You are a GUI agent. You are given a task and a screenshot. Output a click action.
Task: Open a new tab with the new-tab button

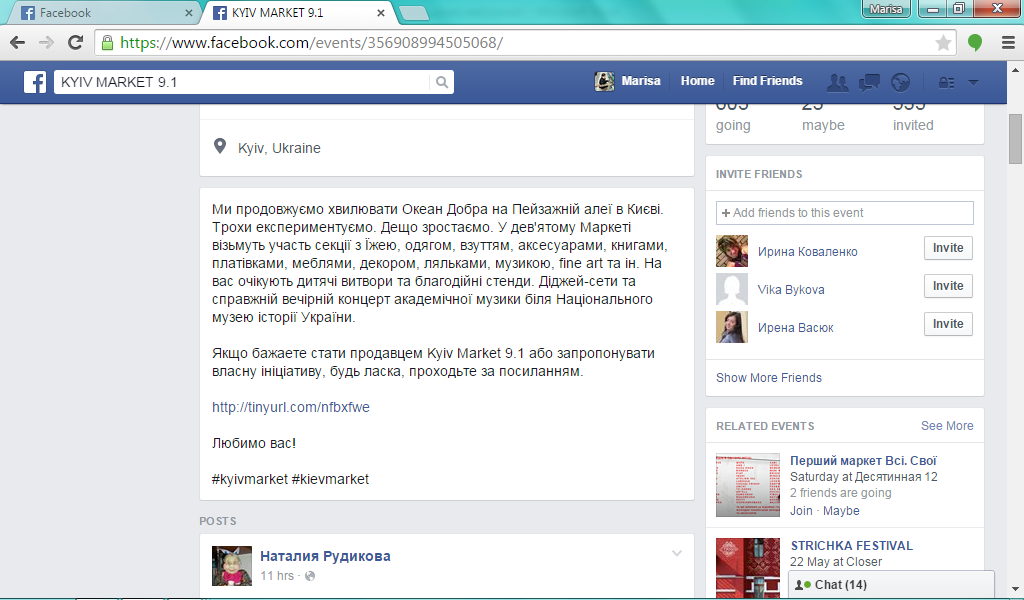click(x=413, y=12)
